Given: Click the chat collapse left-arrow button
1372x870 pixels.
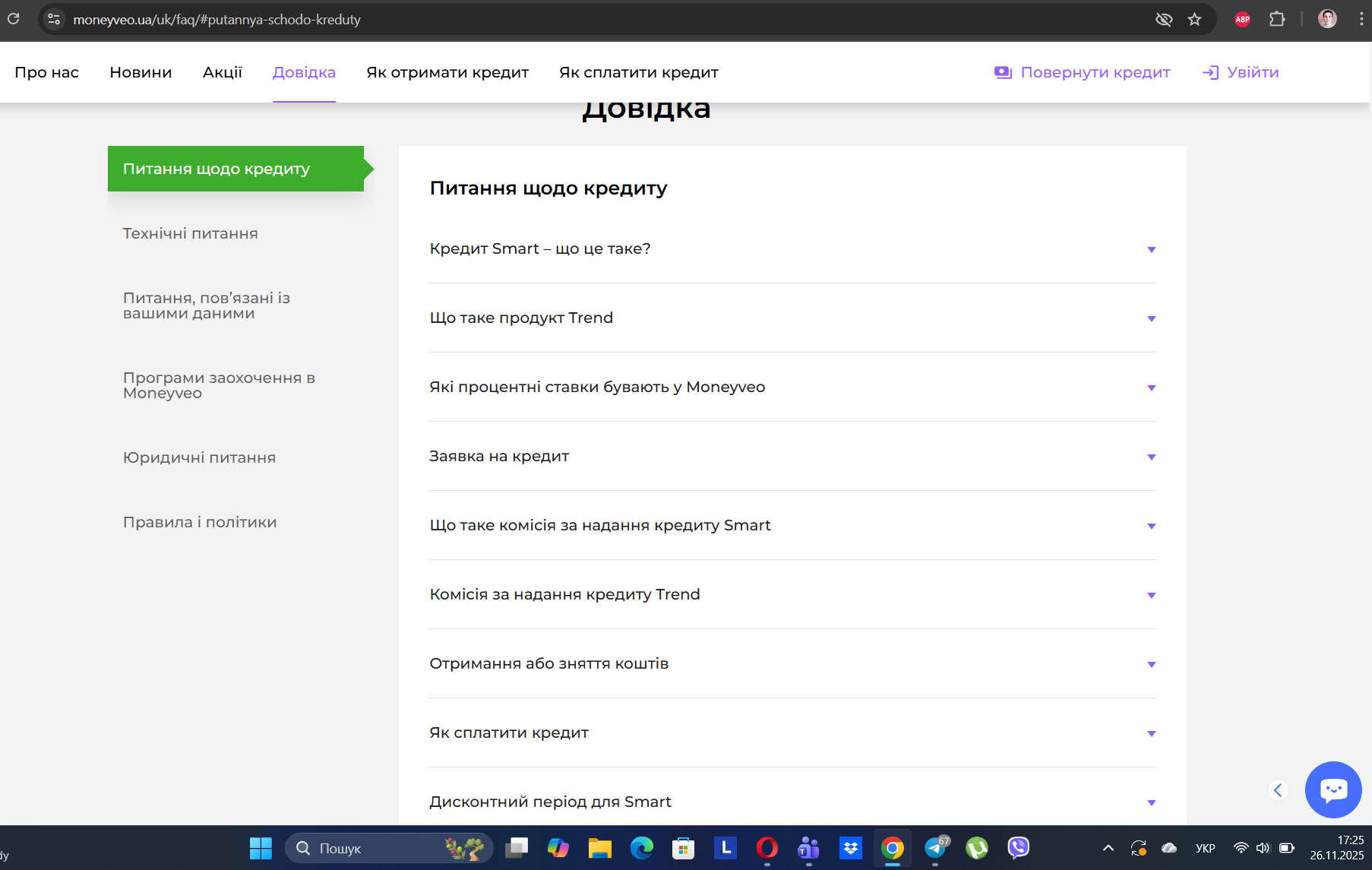Looking at the screenshot, I should (x=1279, y=790).
